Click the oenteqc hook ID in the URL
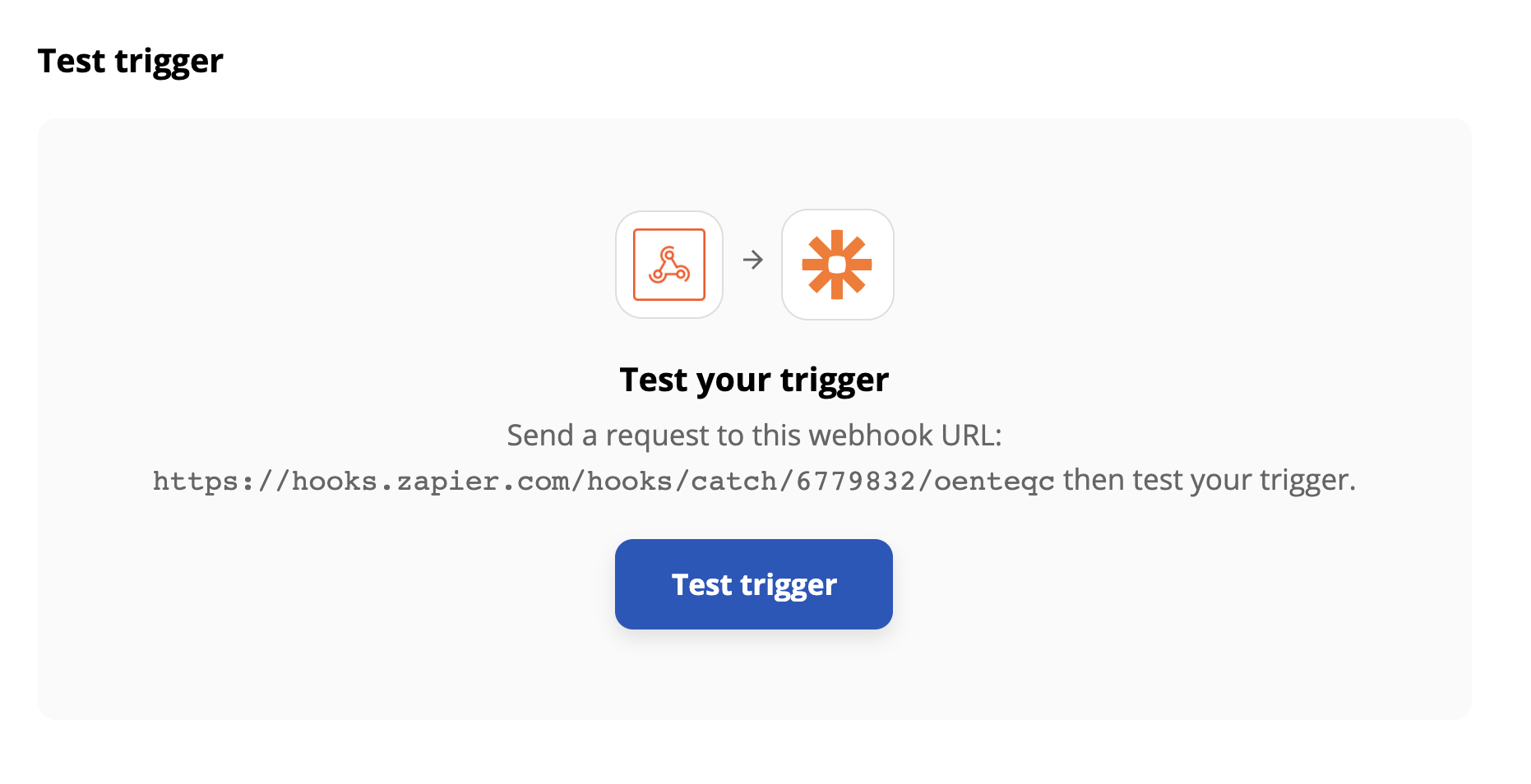The image size is (1531, 784). [x=994, y=482]
